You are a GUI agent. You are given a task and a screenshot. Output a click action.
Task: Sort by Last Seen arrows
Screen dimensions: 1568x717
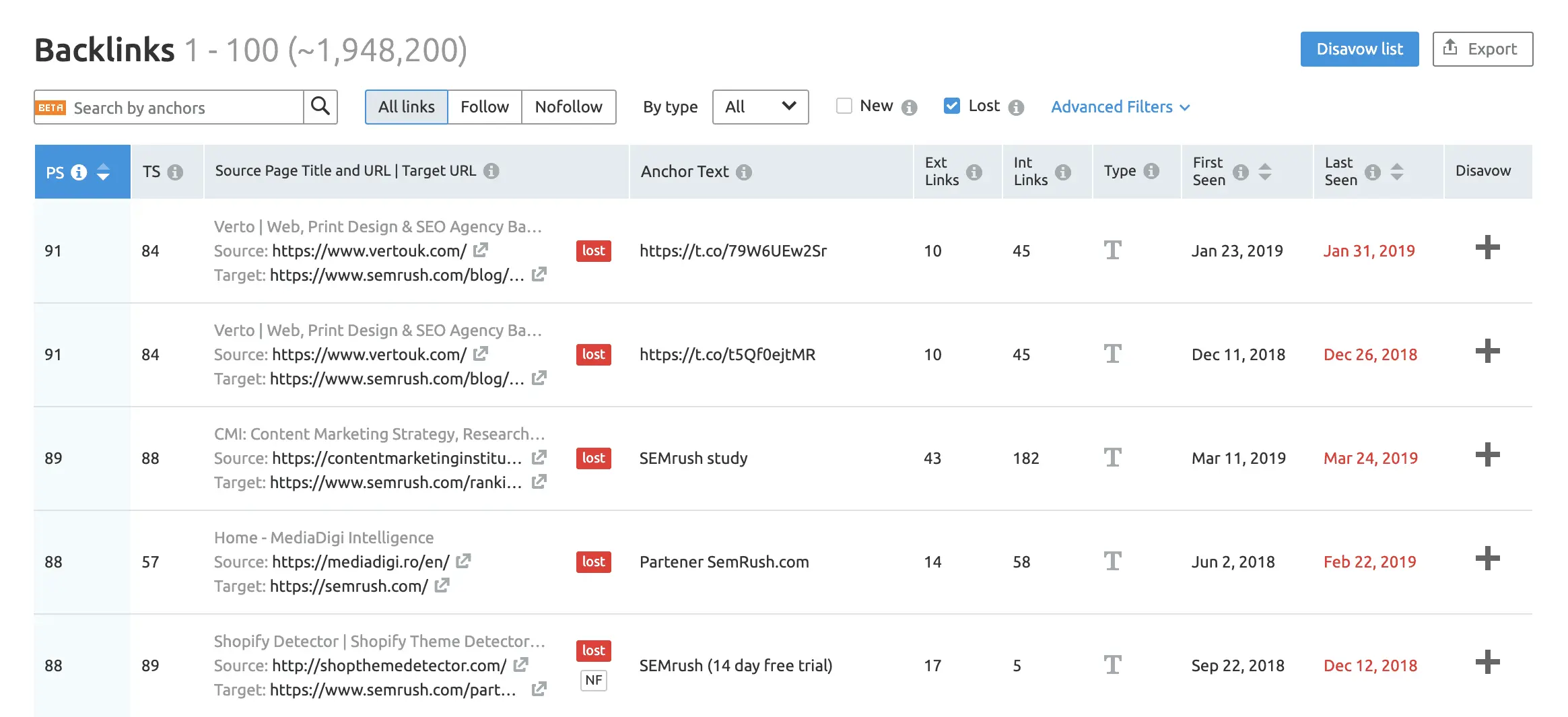tap(1397, 172)
